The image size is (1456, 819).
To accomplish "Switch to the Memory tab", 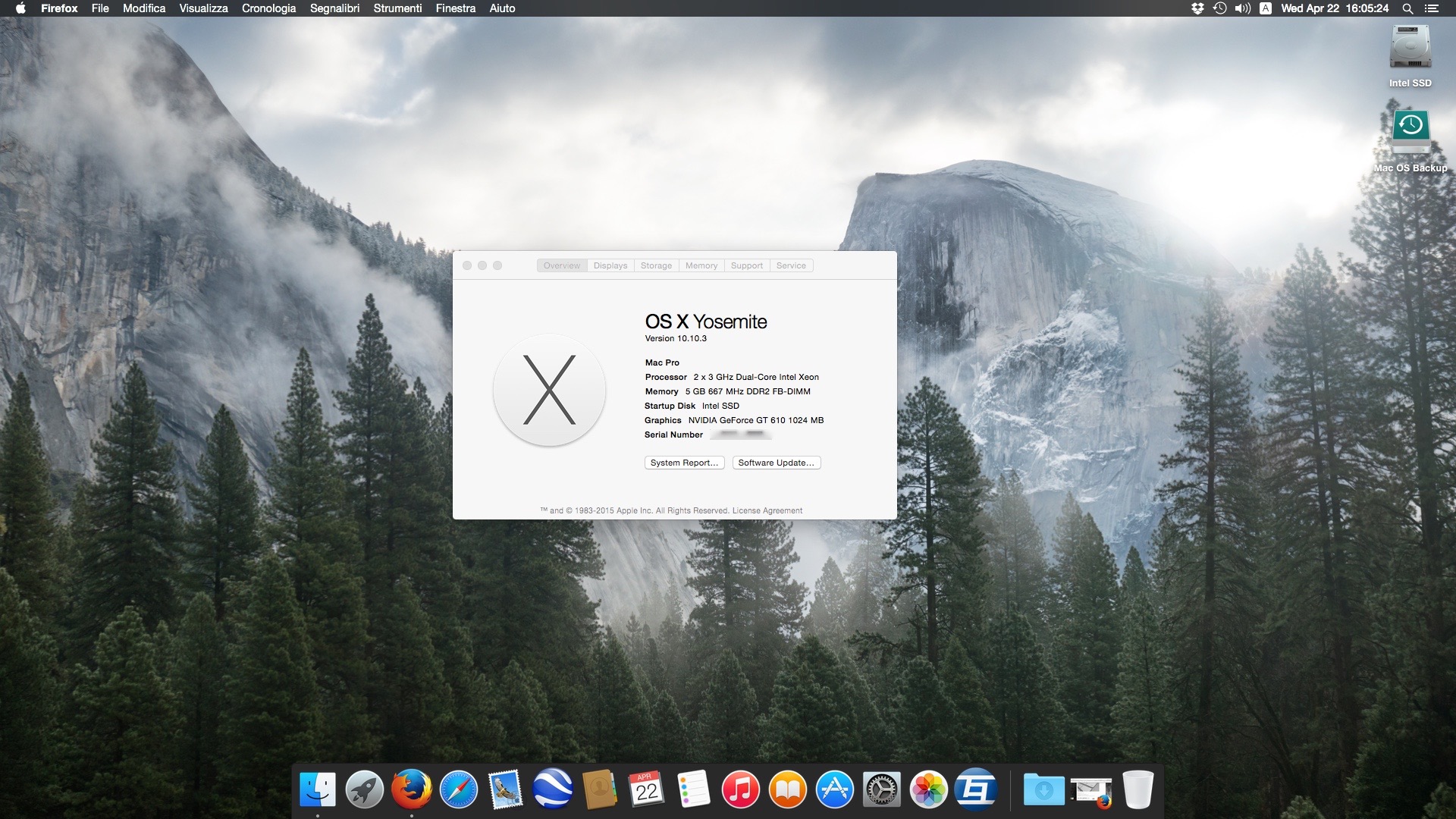I will 701,265.
